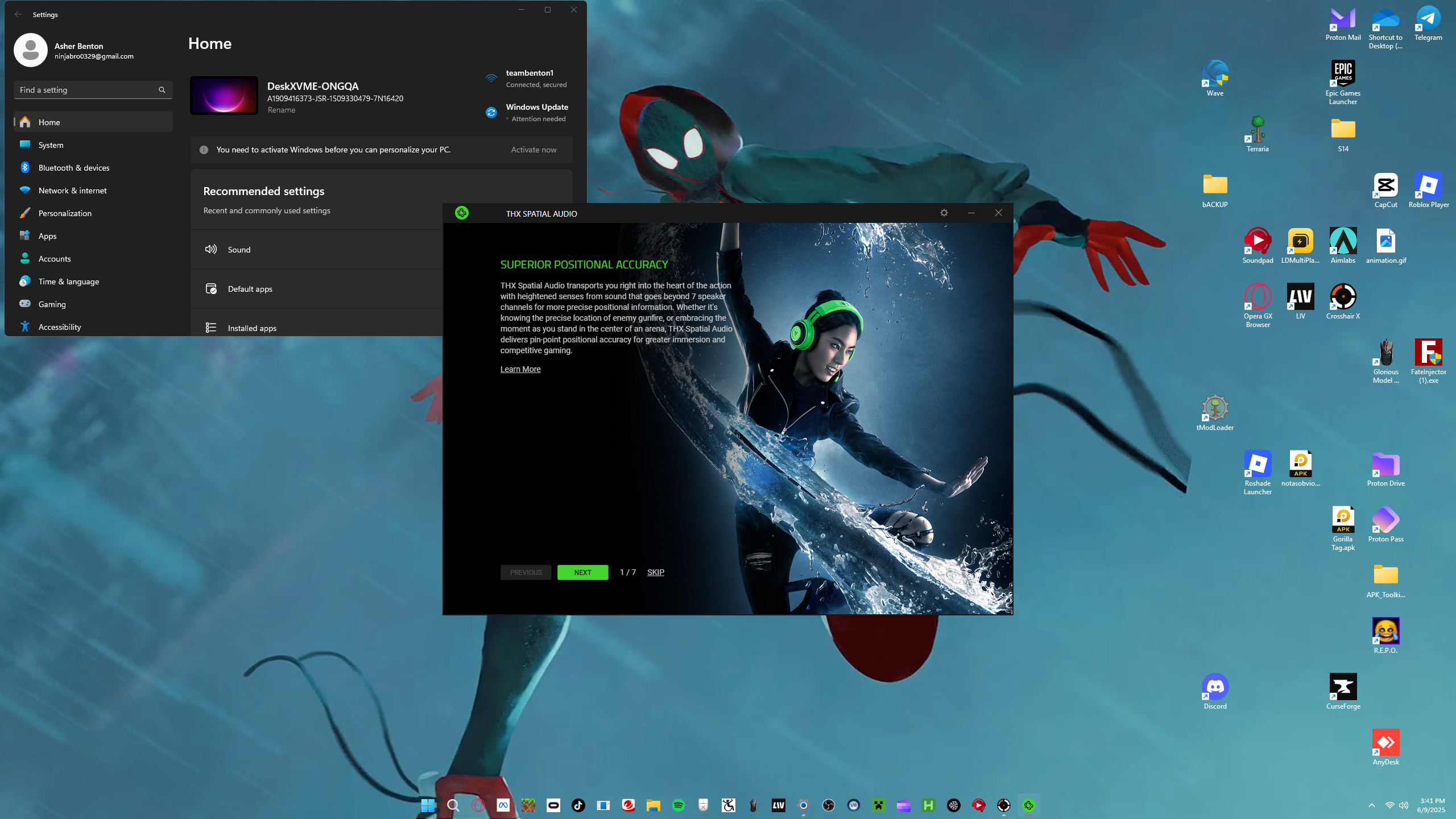Open Spotify from the taskbar
The height and width of the screenshot is (819, 1456).
pos(678,805)
